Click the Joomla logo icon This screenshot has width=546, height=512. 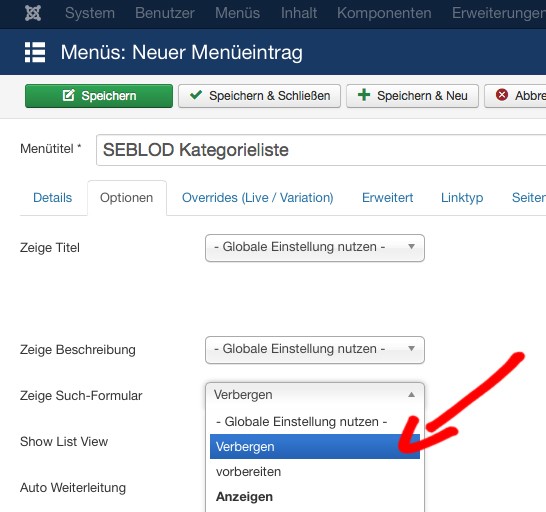click(33, 13)
